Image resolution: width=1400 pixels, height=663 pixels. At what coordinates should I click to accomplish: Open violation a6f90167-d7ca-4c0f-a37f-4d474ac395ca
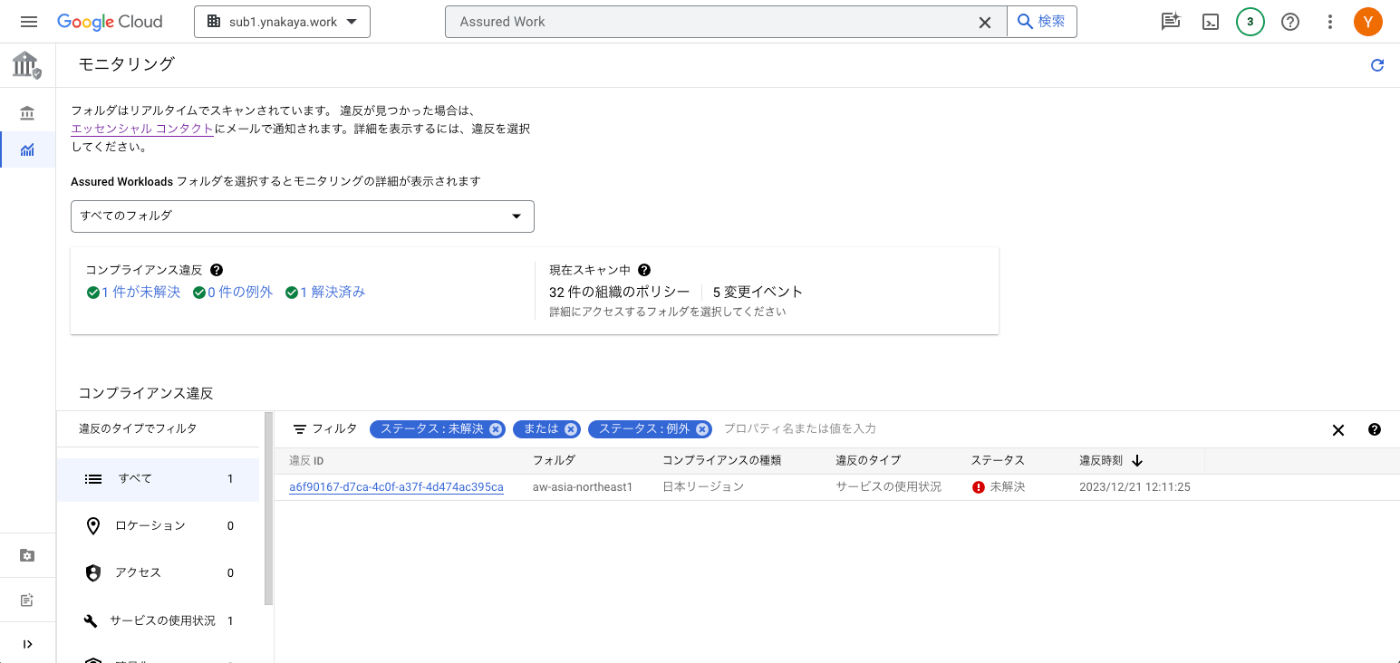pyautogui.click(x=396, y=487)
